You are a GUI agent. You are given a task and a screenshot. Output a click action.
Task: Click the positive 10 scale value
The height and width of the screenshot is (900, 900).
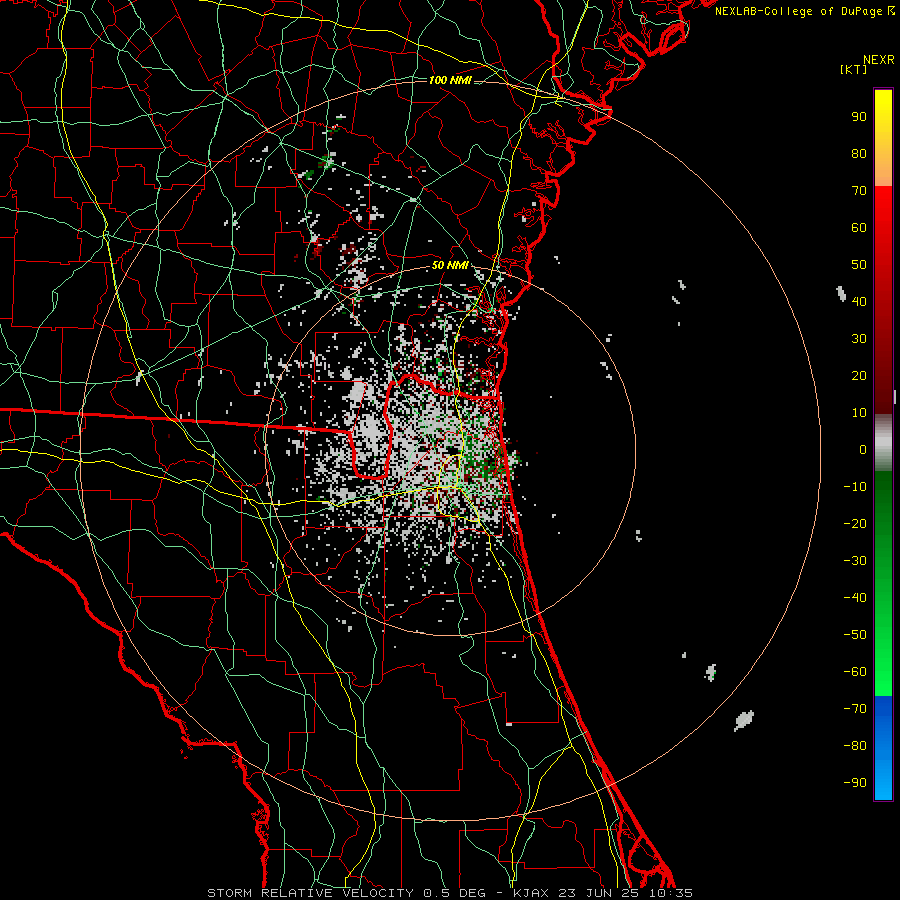click(859, 413)
